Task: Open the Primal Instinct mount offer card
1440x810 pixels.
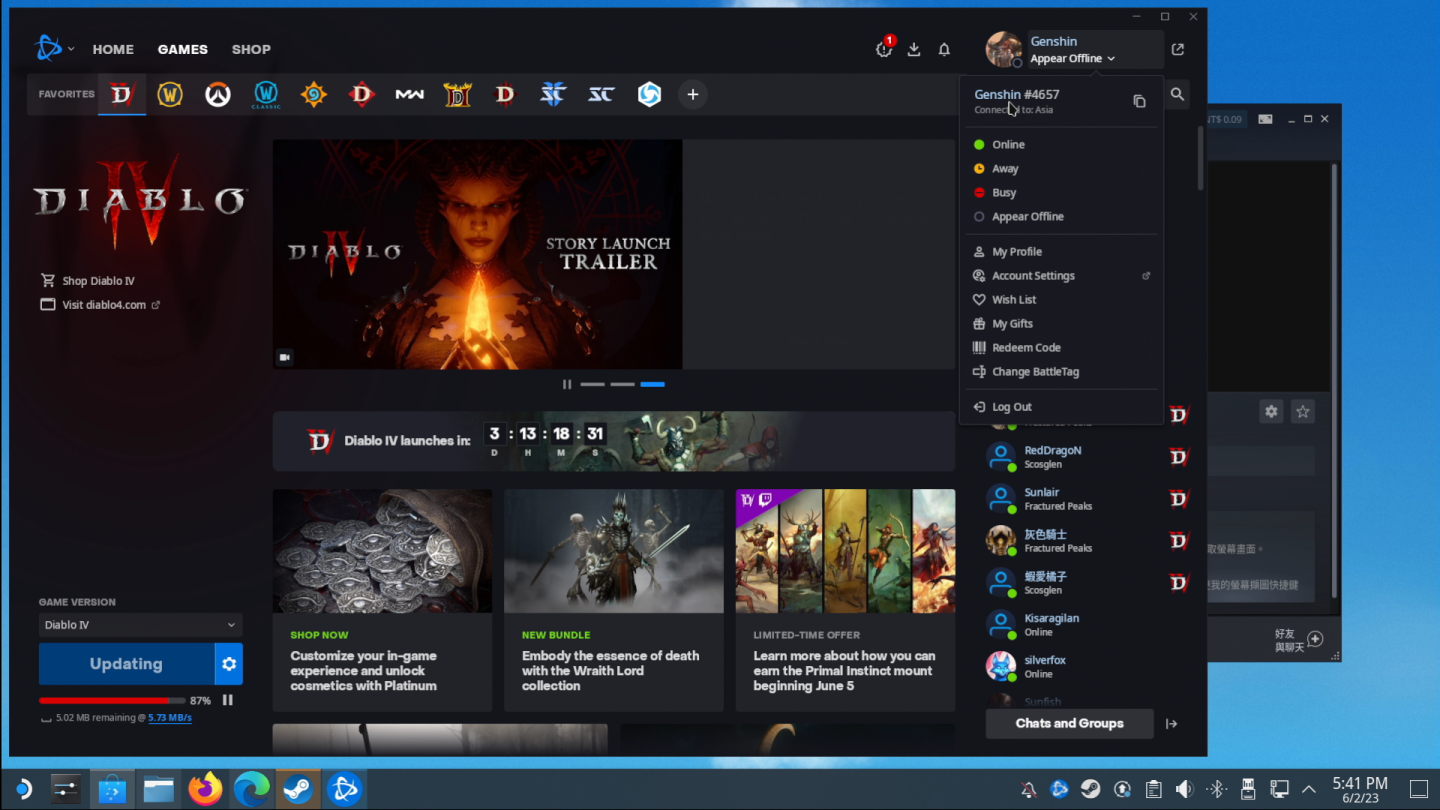Action: [845, 600]
